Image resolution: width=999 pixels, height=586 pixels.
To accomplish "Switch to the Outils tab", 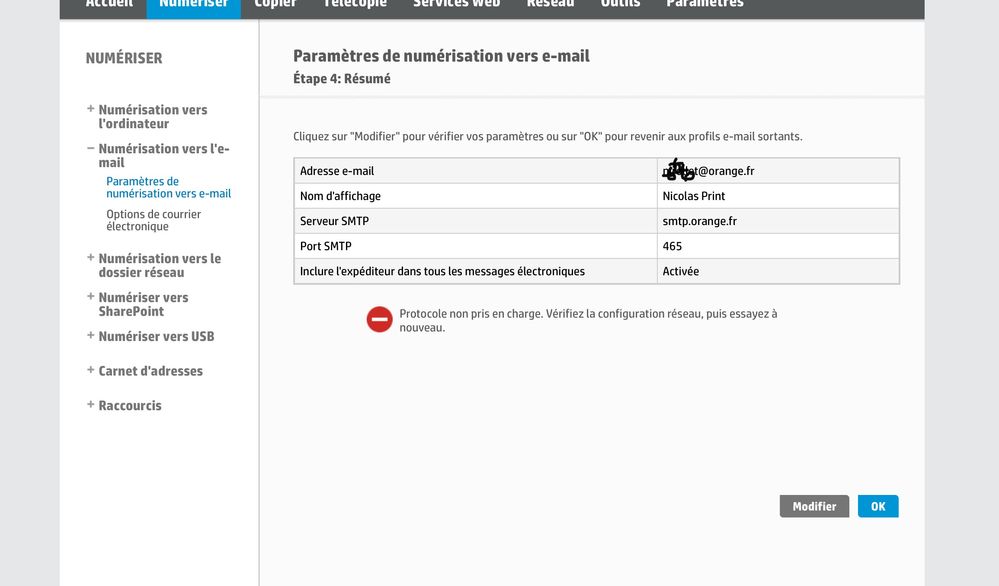I will 621,5.
